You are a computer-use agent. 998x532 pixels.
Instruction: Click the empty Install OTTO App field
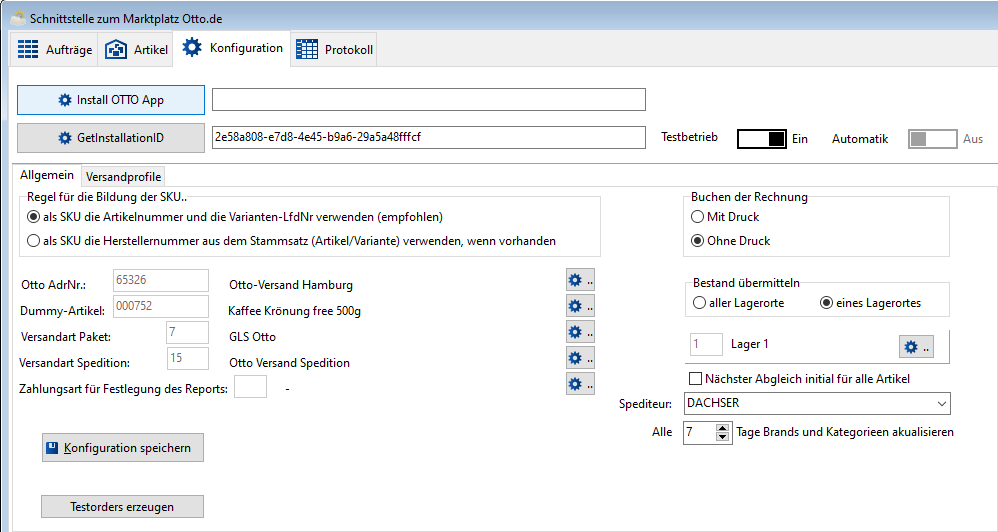(429, 100)
